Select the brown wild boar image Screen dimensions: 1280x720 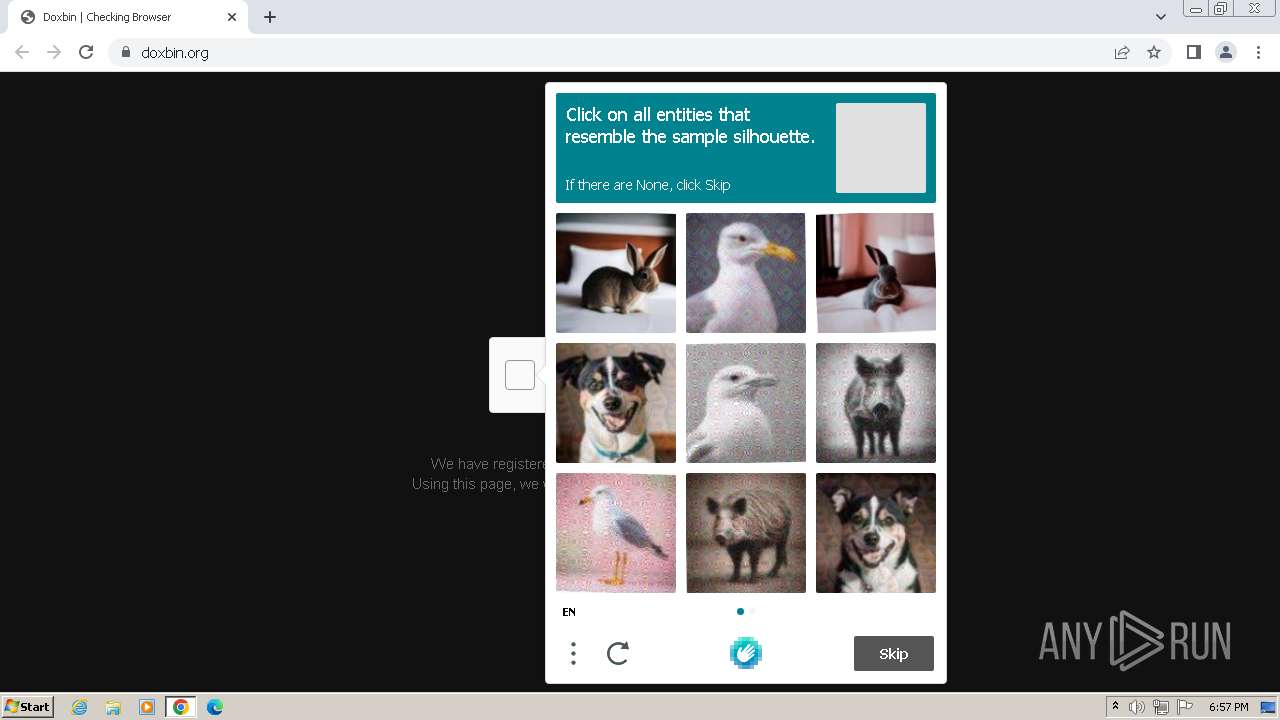(746, 533)
